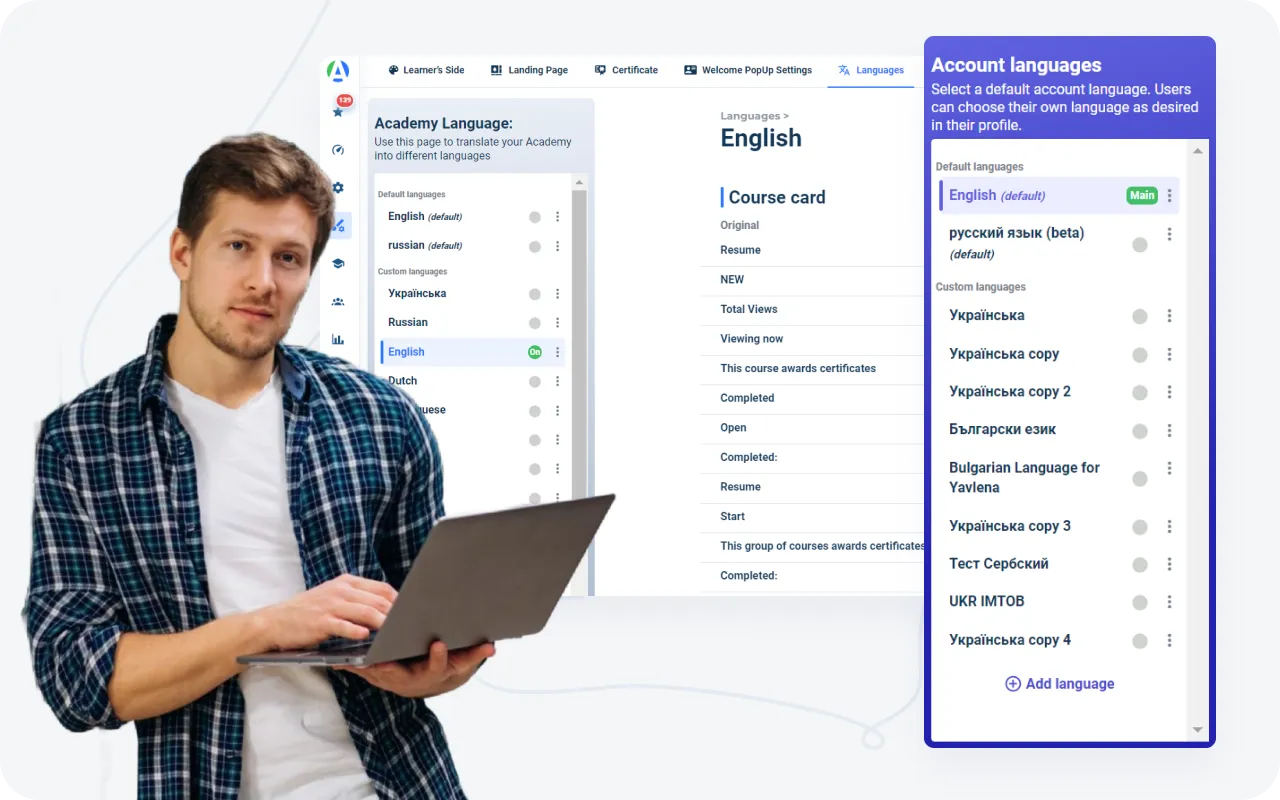The image size is (1280, 800).
Task: Click the Account languages scrollbar down arrow
Action: tap(1197, 731)
